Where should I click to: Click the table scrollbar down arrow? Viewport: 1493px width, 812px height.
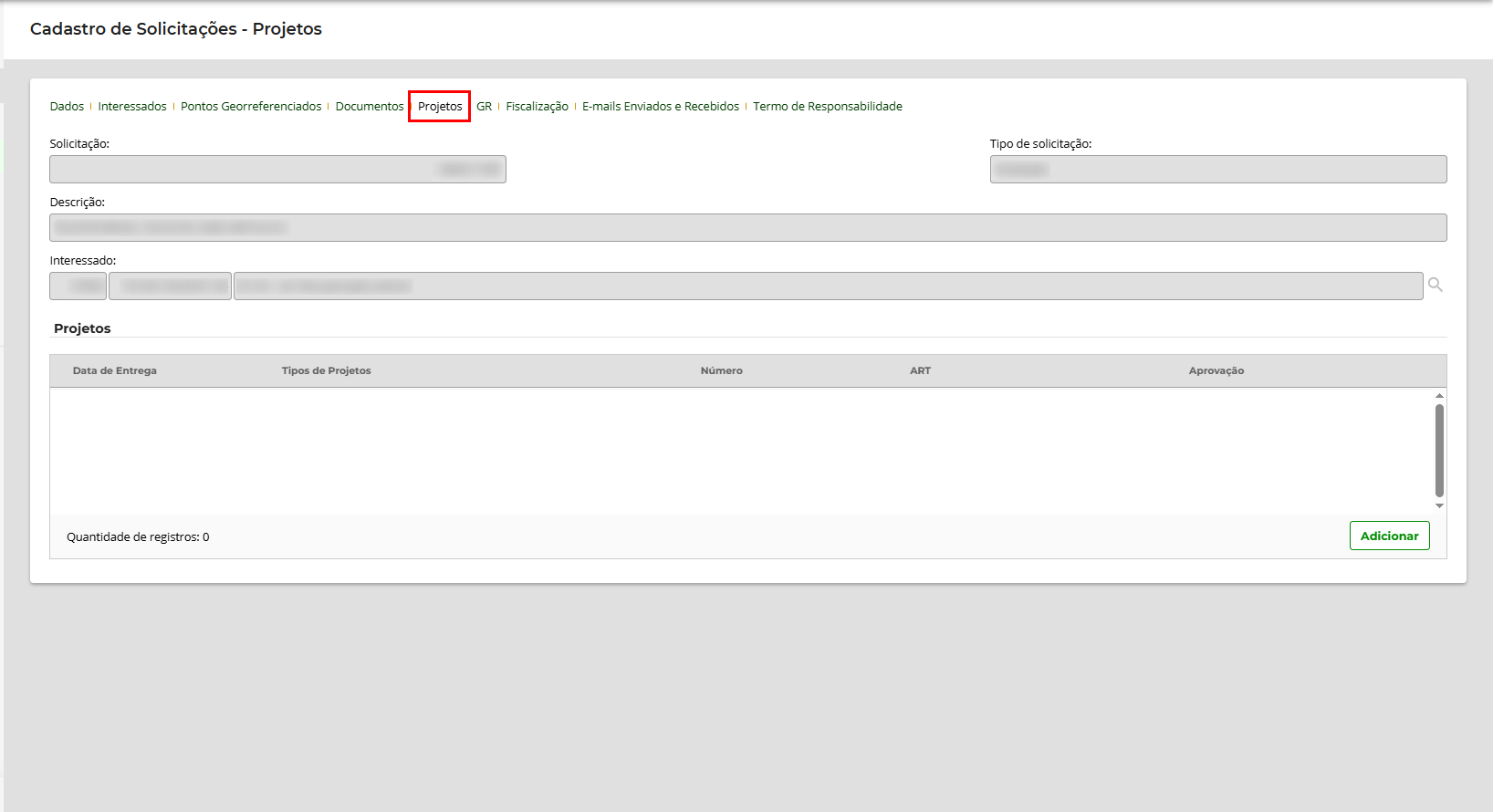(x=1439, y=505)
